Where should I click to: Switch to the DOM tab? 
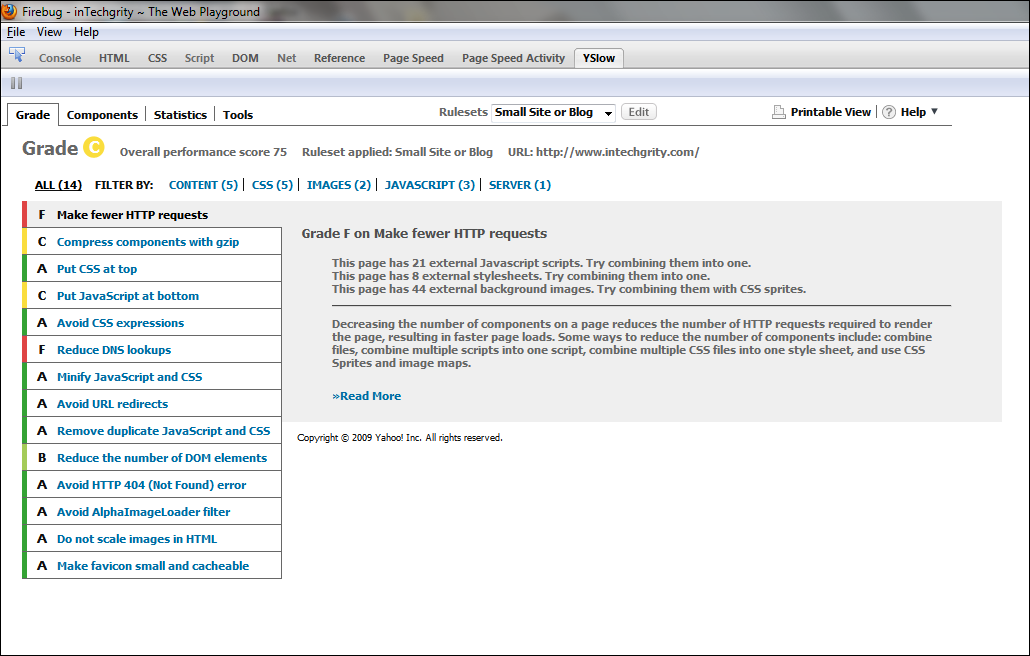(245, 58)
